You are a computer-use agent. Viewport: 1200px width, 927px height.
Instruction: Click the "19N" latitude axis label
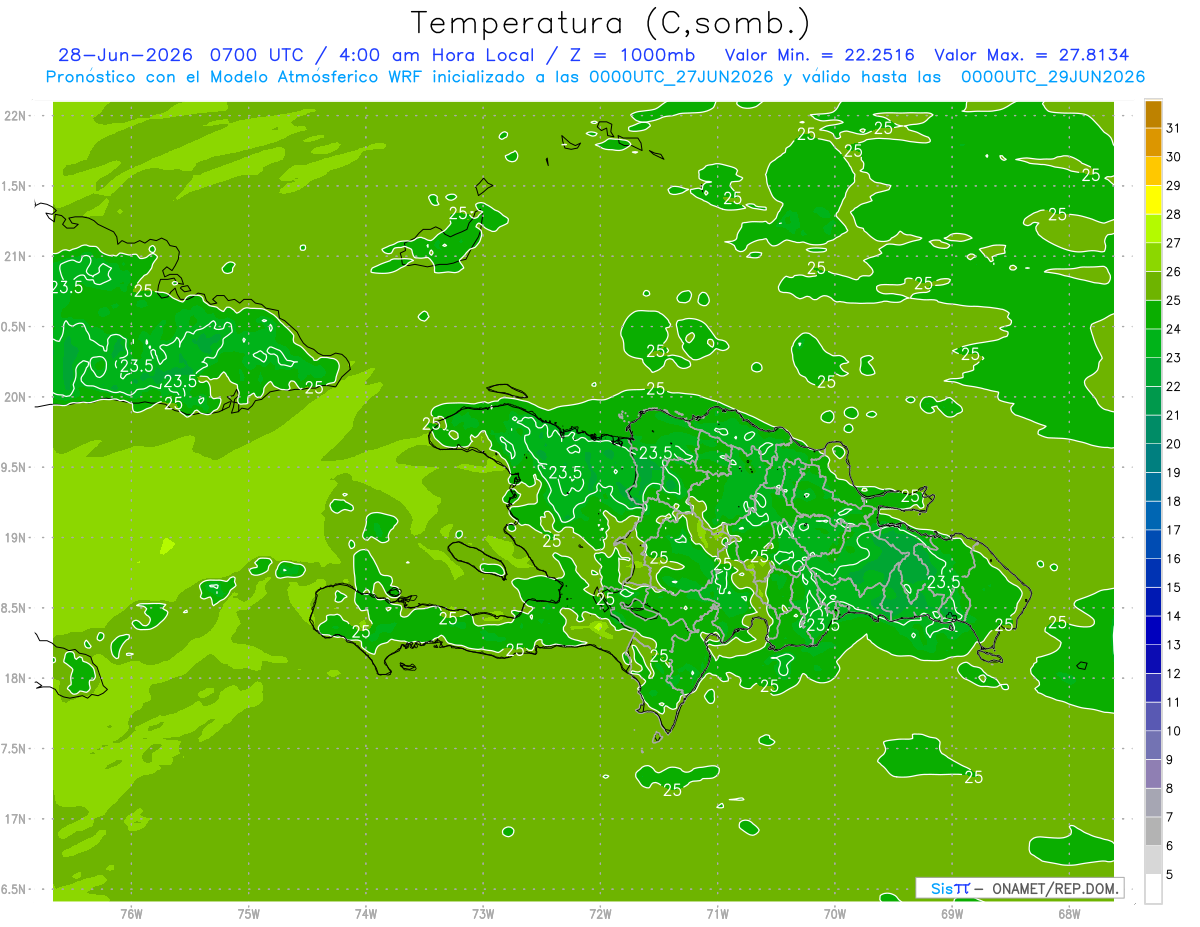pyautogui.click(x=15, y=538)
